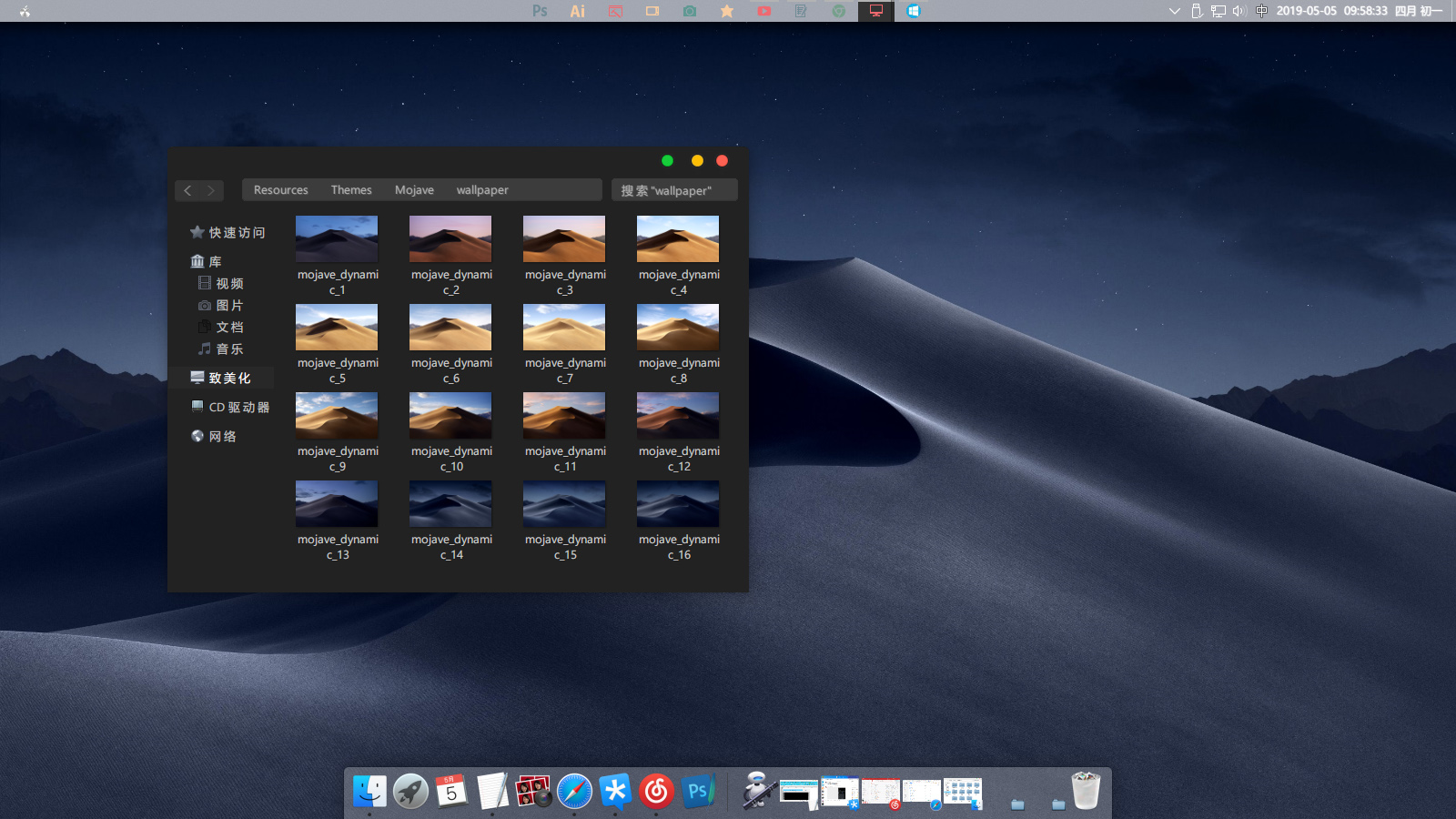
Task: Click the red screenshot-tool icon in top bar
Action: click(x=615, y=11)
